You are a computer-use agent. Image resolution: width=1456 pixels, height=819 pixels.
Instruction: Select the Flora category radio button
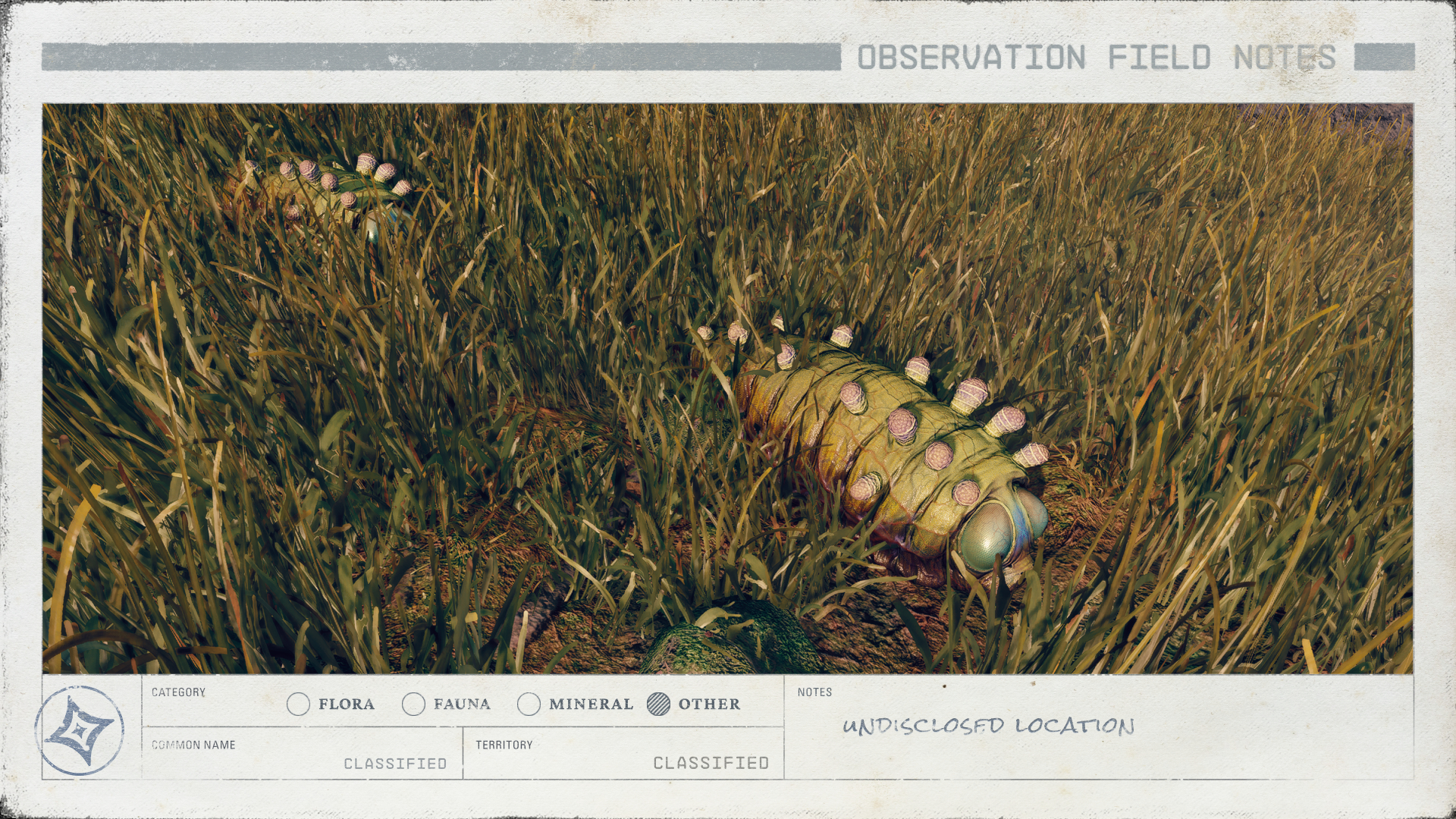click(299, 704)
